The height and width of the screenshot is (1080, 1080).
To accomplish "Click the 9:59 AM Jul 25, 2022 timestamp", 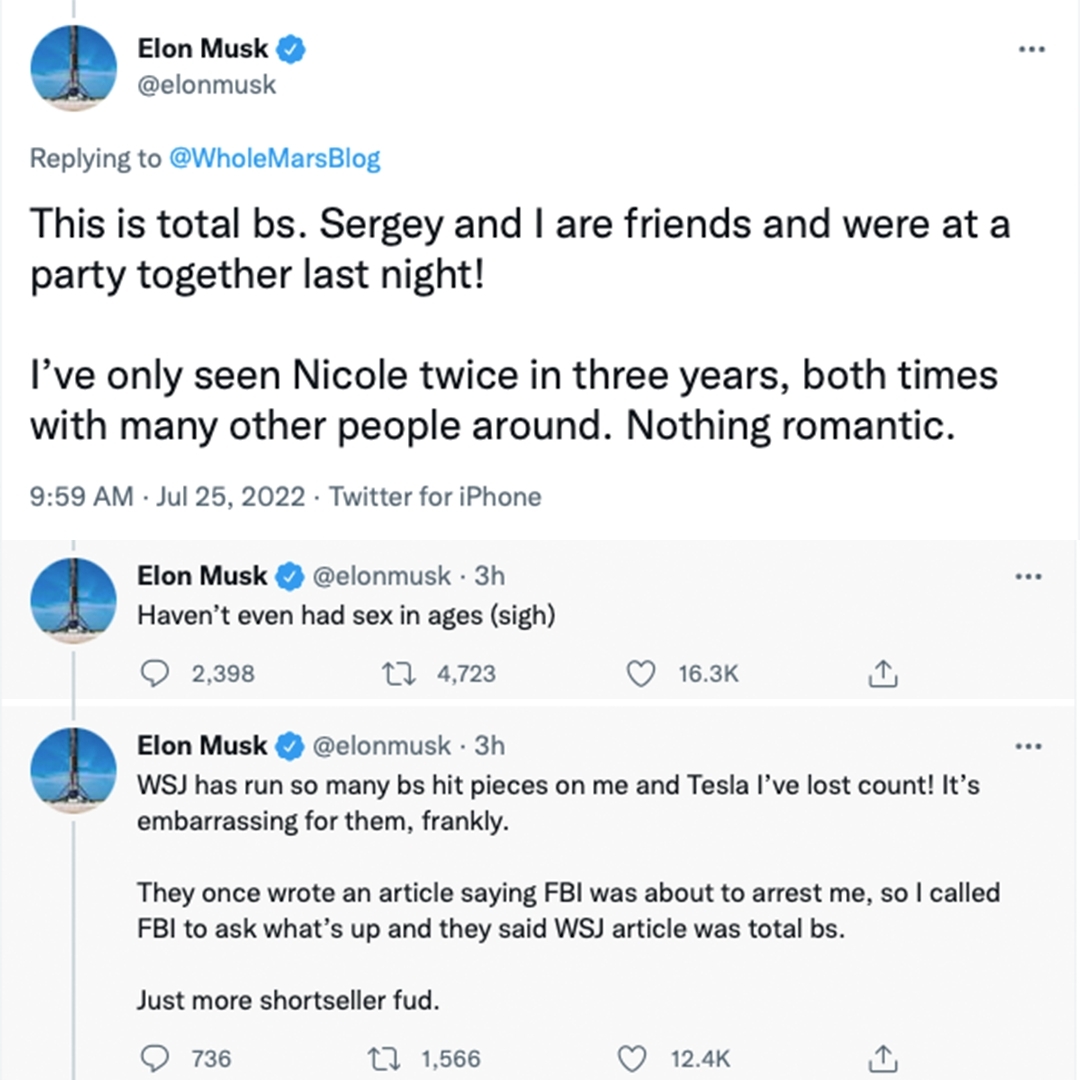I will point(167,496).
